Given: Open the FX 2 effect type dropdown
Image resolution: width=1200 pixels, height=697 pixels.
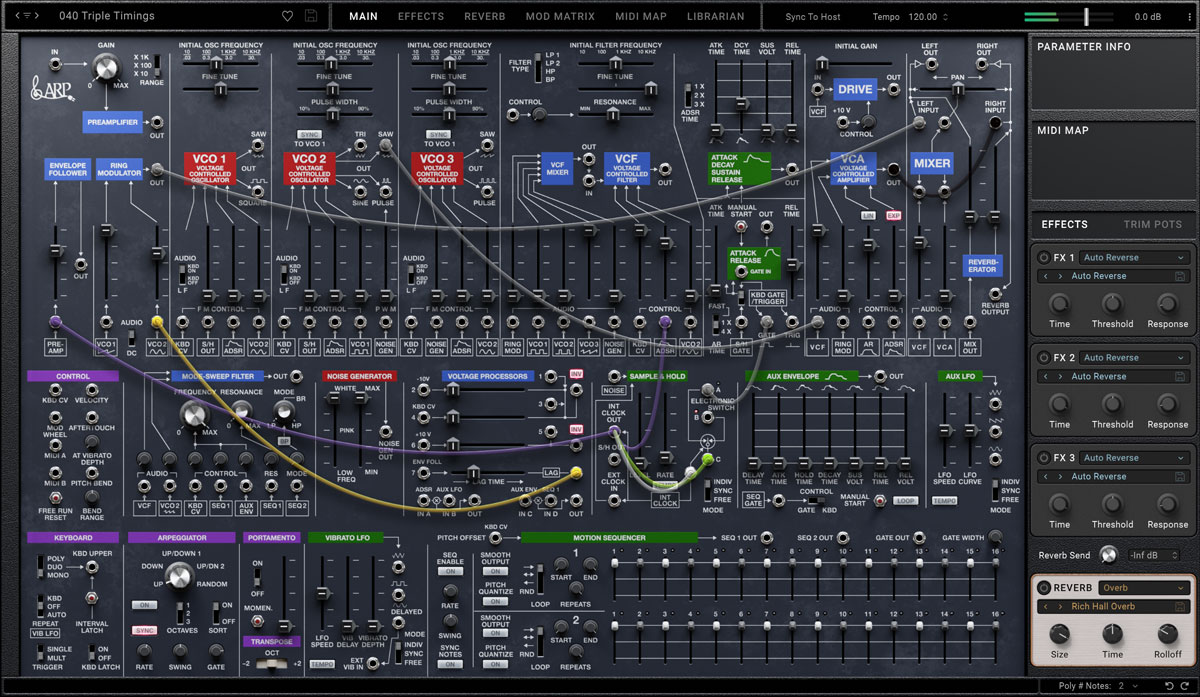Looking at the screenshot, I should (x=1134, y=357).
